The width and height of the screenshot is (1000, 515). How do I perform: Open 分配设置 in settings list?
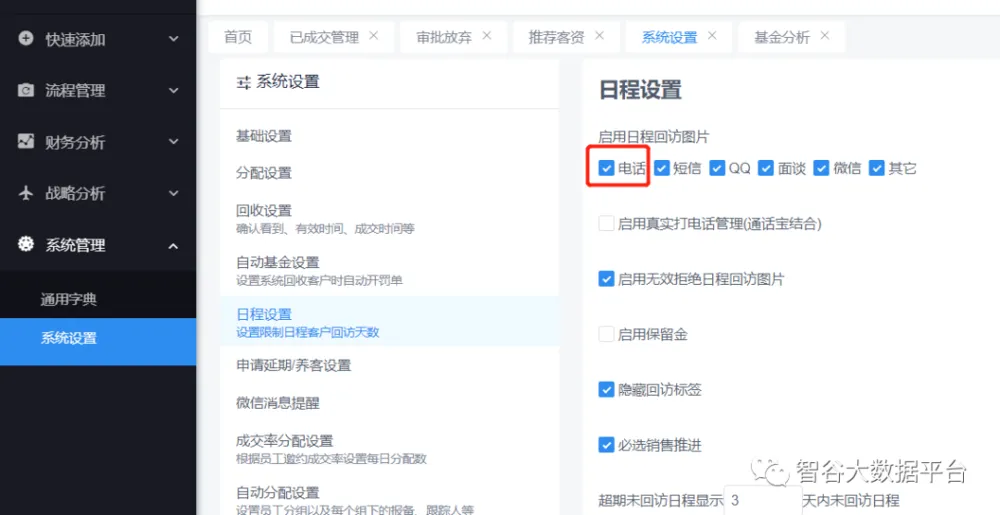[x=264, y=173]
